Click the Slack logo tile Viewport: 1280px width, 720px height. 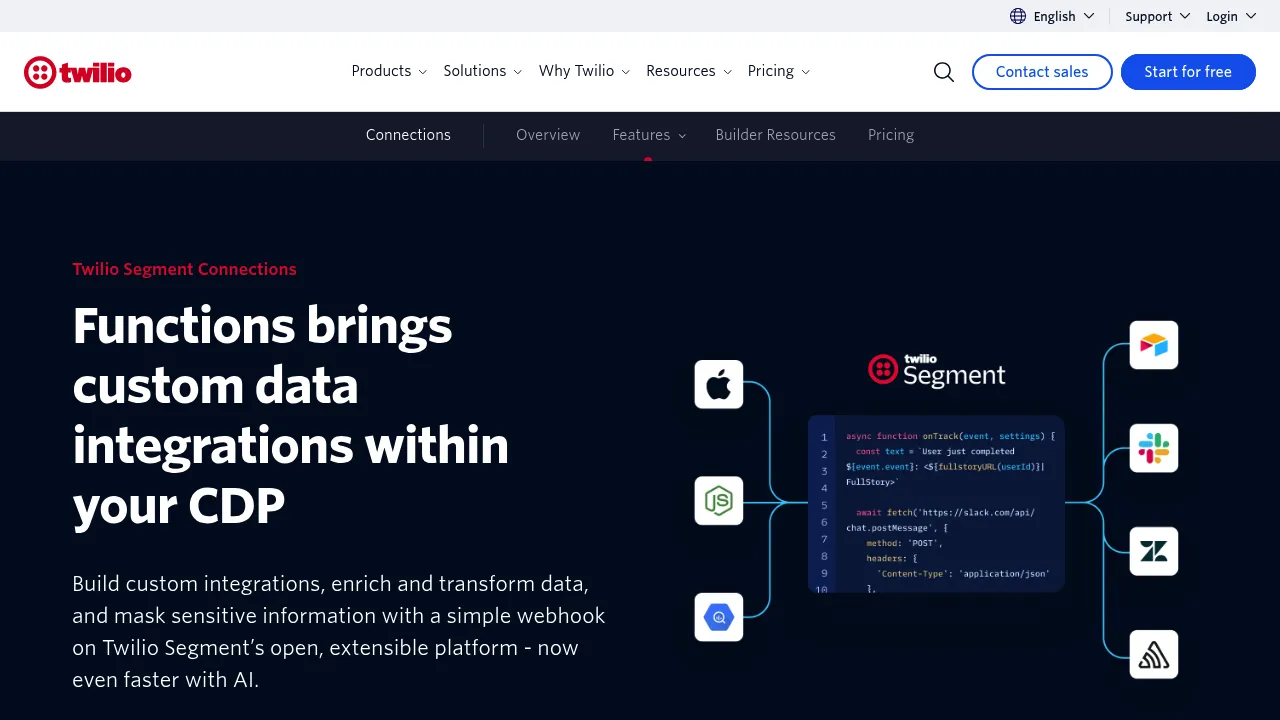[1154, 448]
